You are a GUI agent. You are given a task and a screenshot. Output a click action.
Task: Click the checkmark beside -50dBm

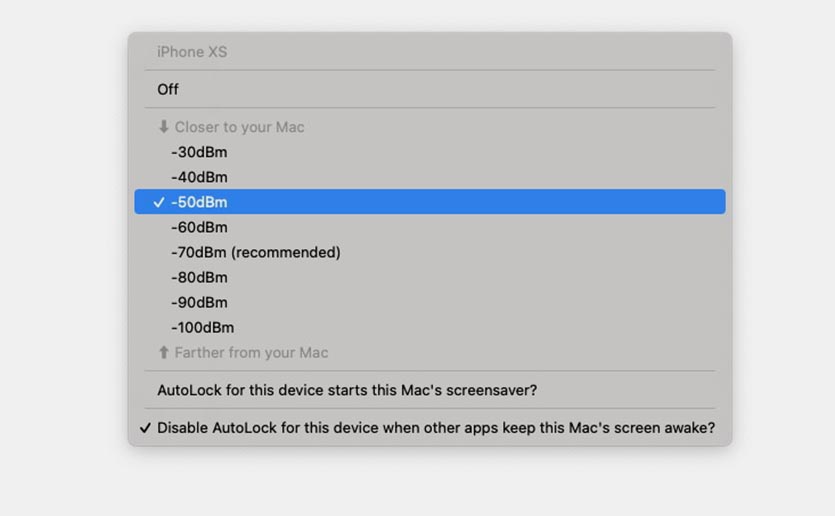click(x=159, y=202)
